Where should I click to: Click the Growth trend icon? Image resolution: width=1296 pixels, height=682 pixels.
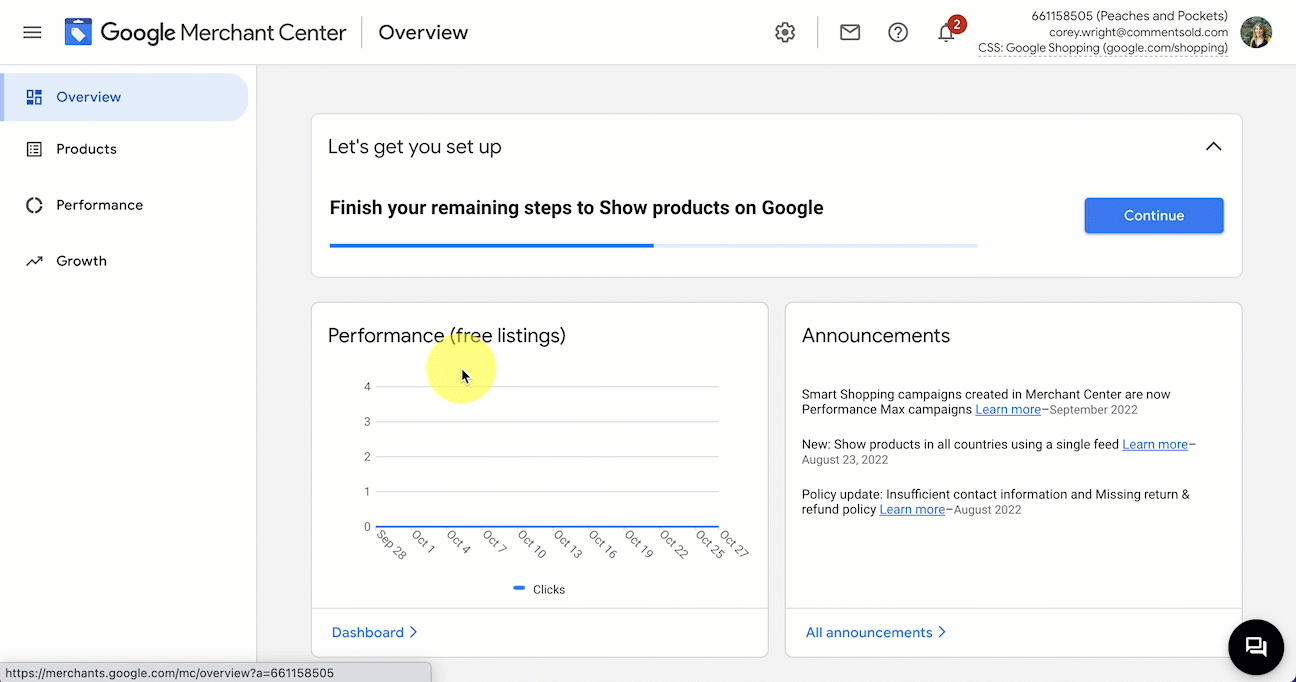(x=34, y=261)
